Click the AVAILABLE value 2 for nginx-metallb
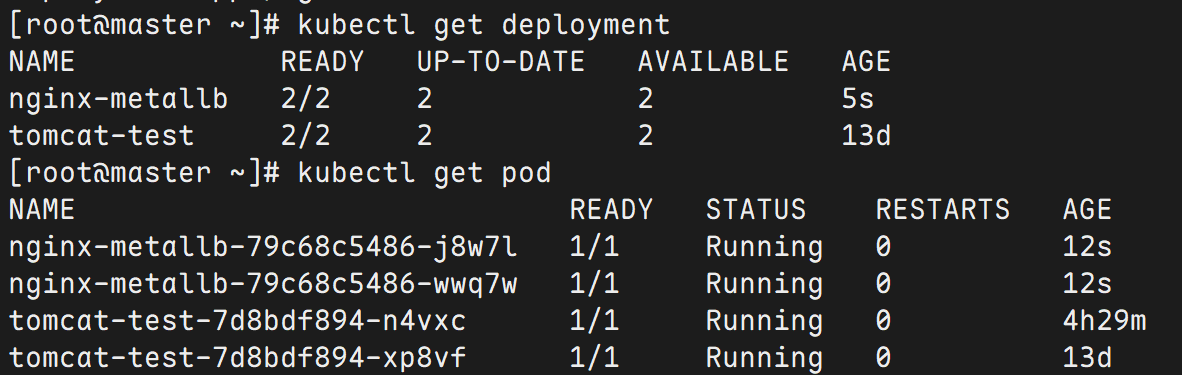Screen dimensions: 1182x375 (645, 100)
